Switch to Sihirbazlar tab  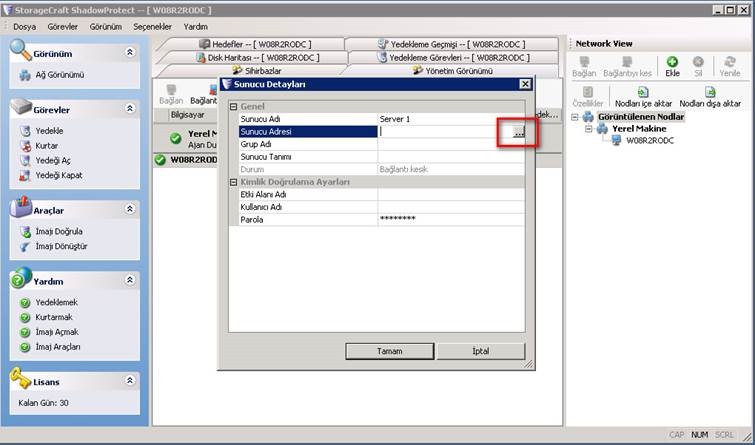tap(257, 71)
